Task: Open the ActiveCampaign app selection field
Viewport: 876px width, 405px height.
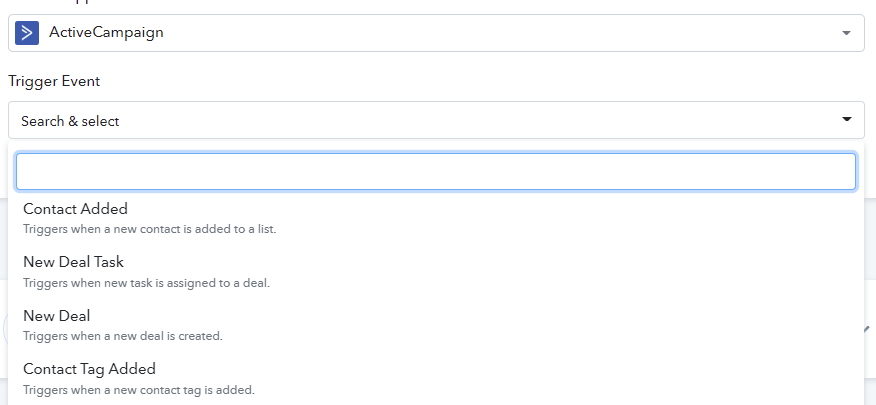Action: pos(436,33)
